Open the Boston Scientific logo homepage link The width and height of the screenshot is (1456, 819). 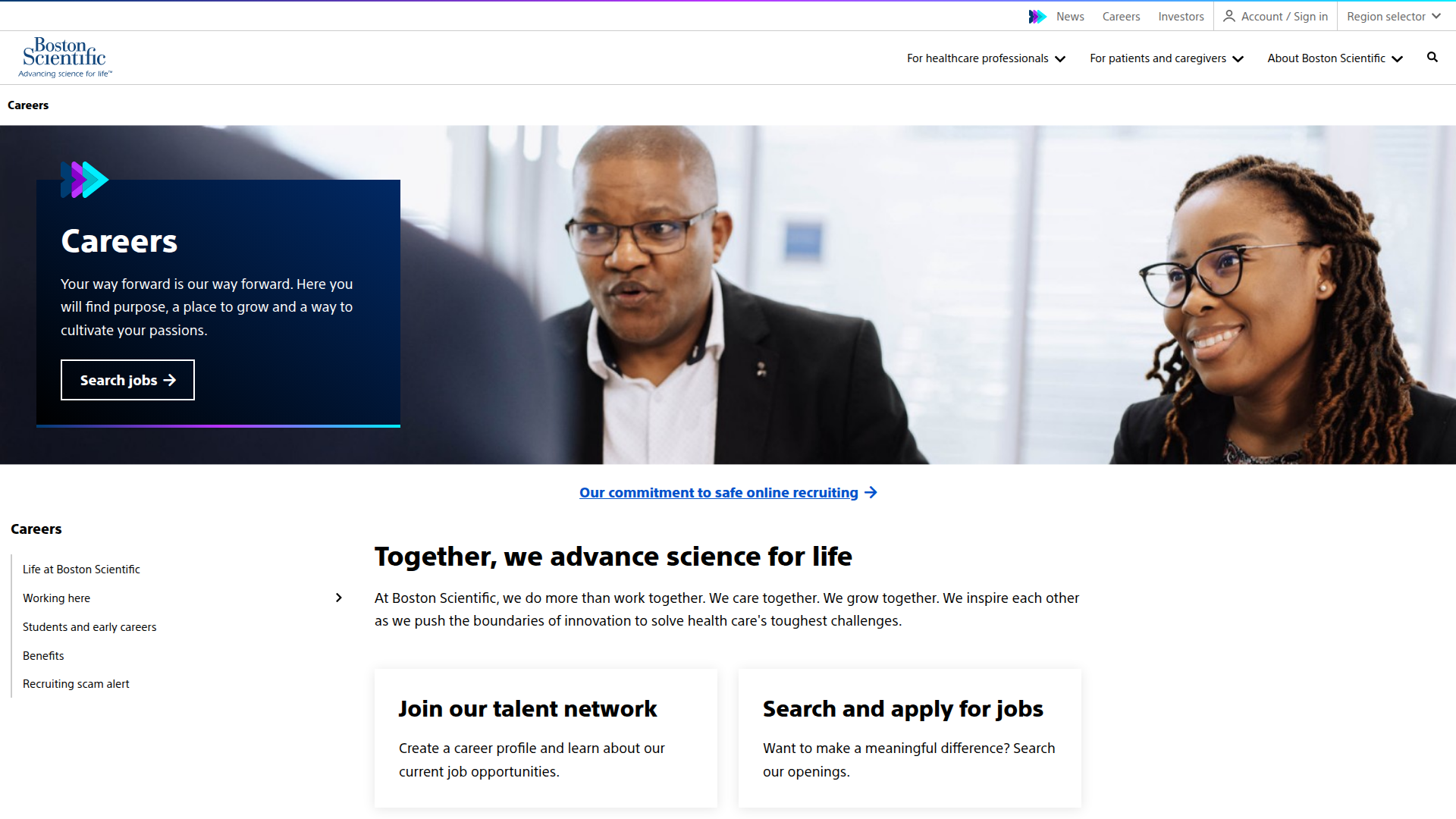point(65,58)
